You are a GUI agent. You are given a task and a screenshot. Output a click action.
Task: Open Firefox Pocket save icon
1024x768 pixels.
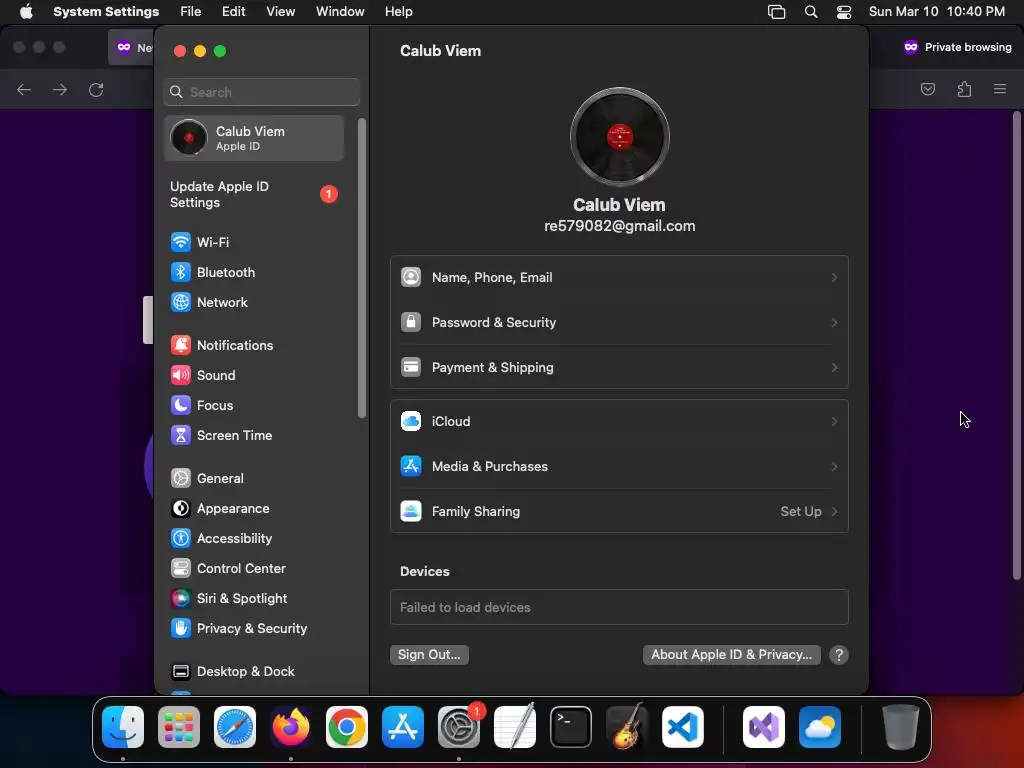(927, 89)
